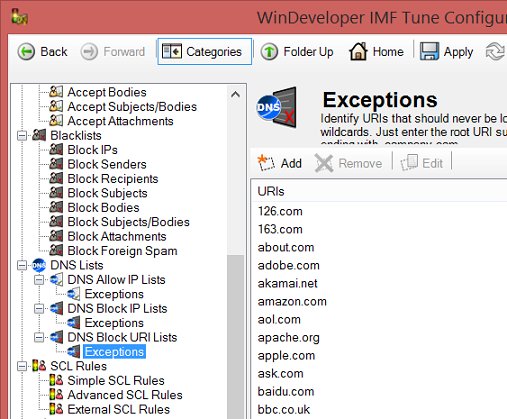Click the Home button label
This screenshot has height=419, width=507.
pos(388,52)
